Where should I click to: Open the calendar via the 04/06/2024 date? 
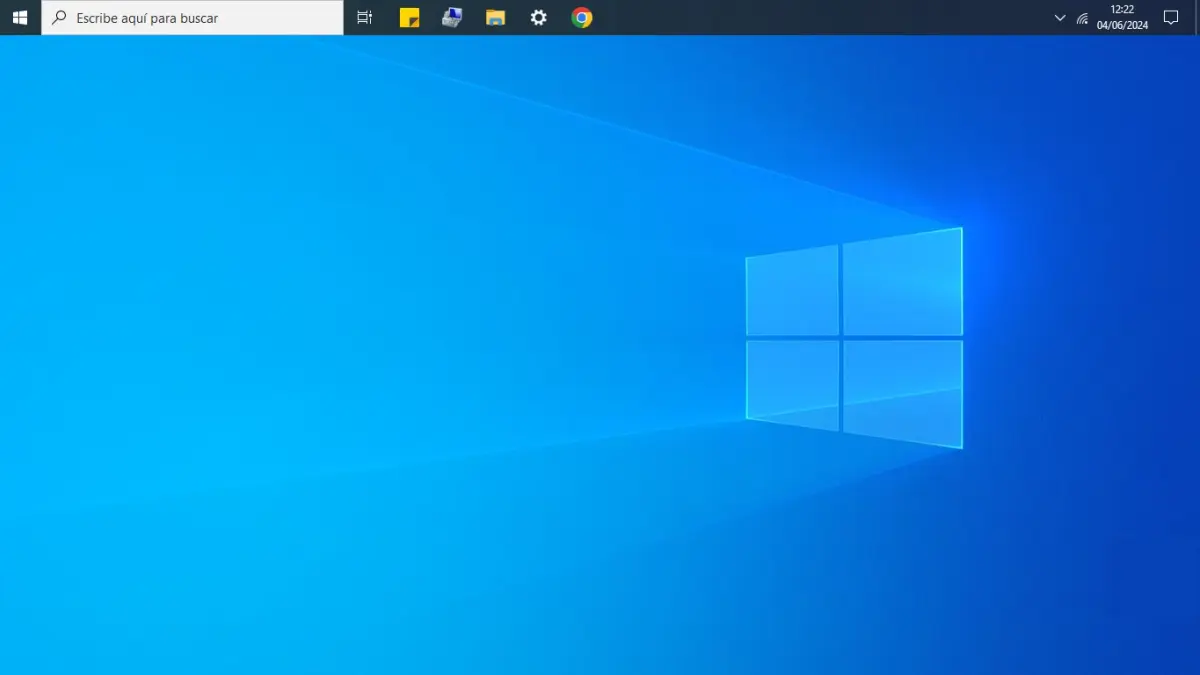click(1122, 26)
